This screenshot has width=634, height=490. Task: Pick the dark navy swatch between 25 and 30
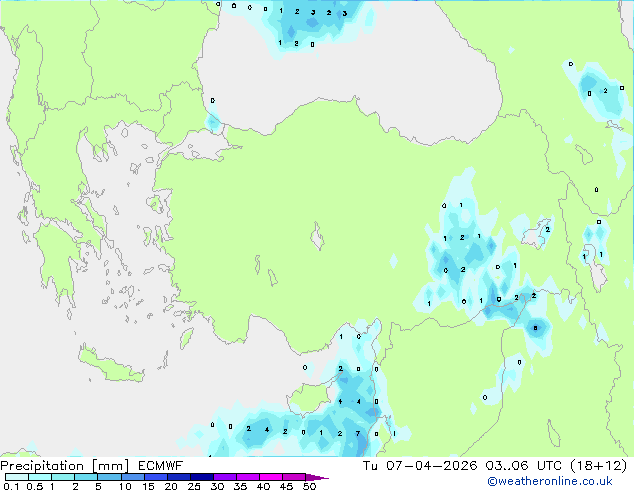pos(202,477)
